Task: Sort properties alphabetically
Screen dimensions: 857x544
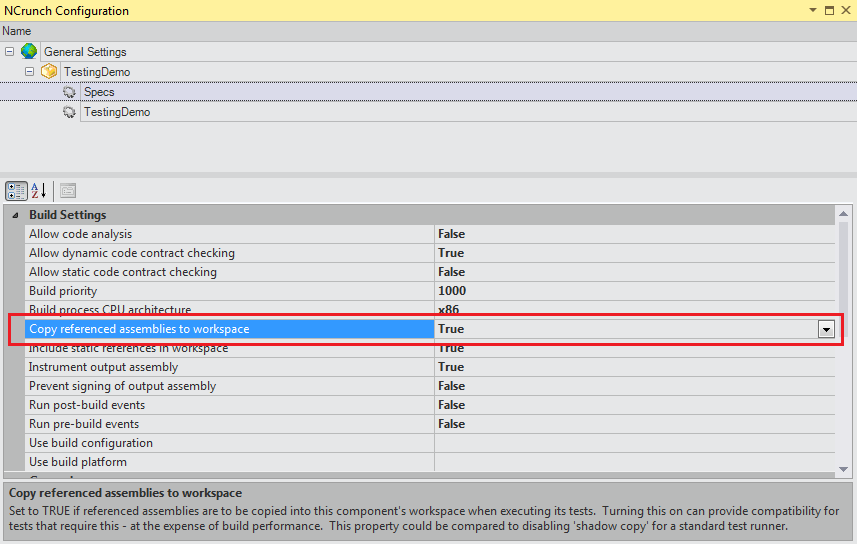Action: [39, 190]
